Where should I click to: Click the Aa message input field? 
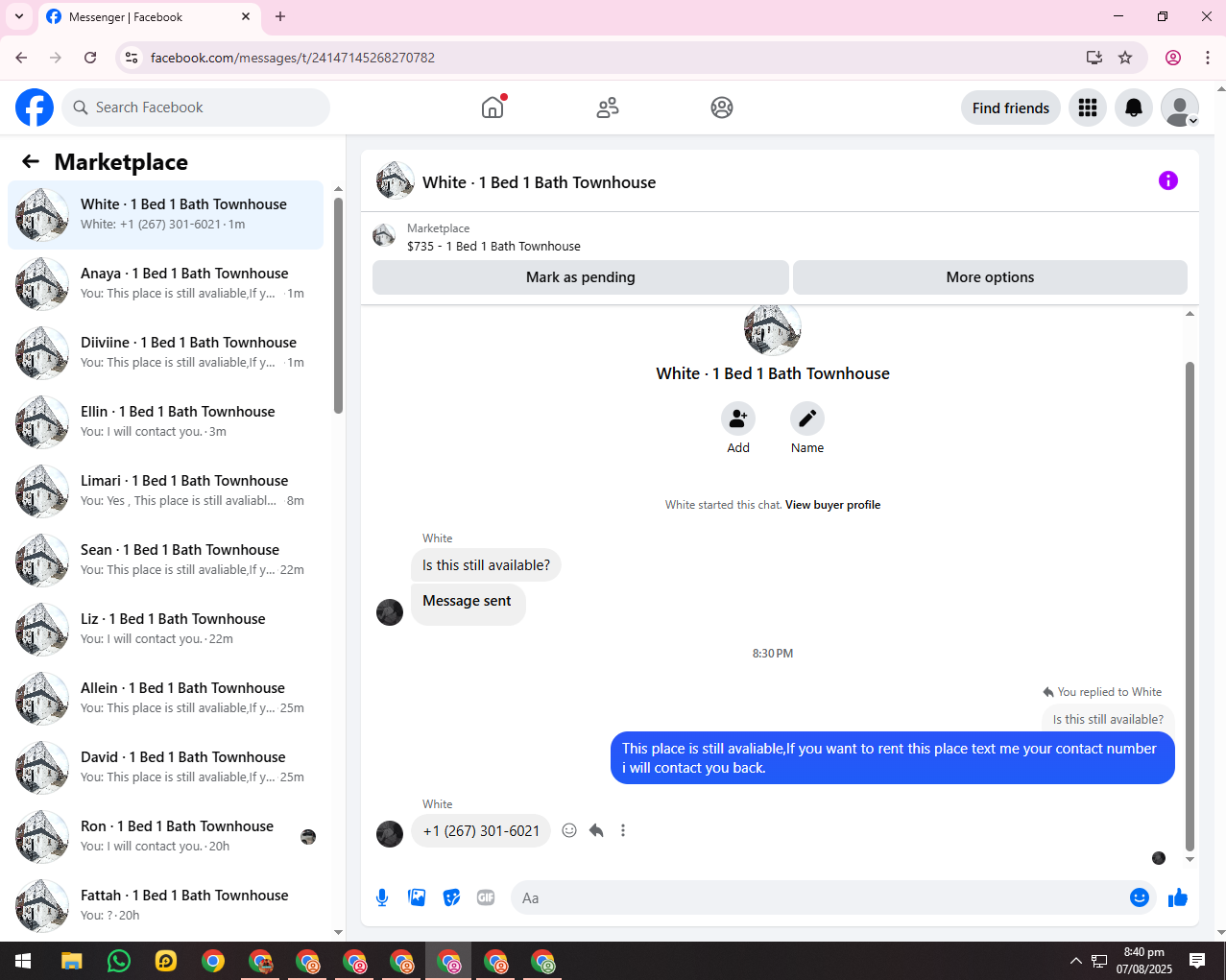821,897
